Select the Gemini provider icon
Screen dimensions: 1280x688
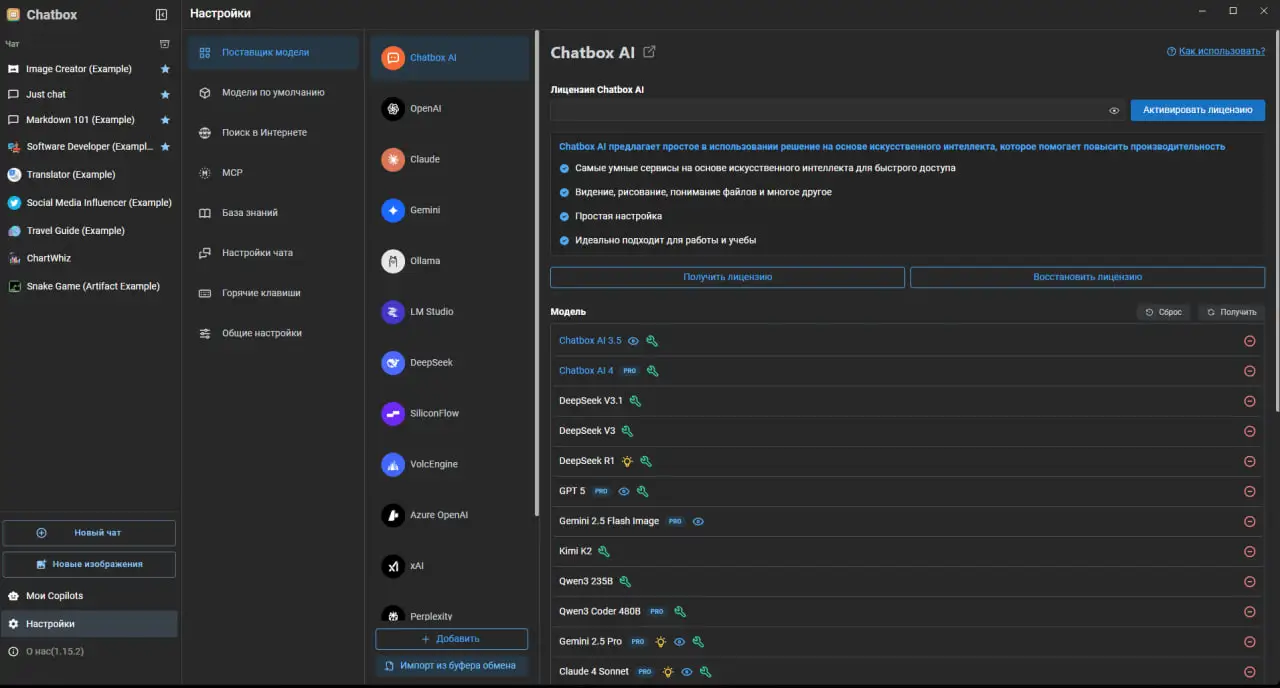coord(393,210)
